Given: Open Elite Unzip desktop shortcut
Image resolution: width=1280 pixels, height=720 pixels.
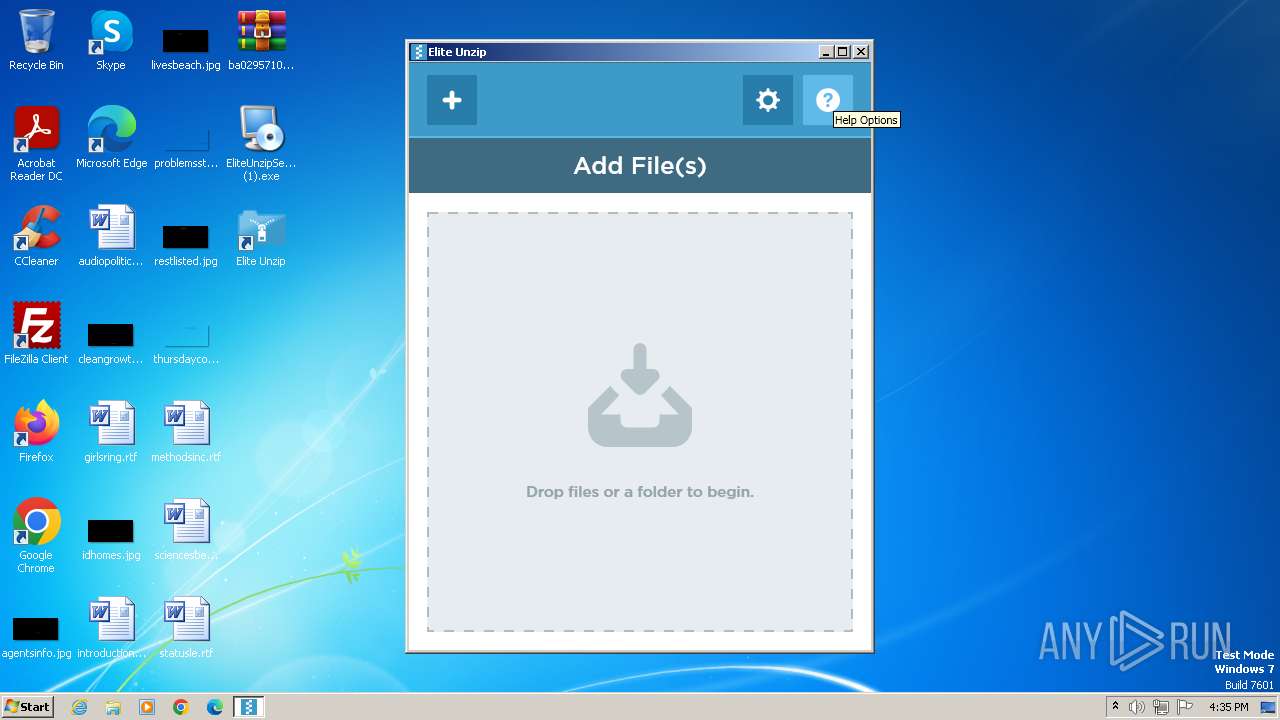Looking at the screenshot, I should (261, 236).
